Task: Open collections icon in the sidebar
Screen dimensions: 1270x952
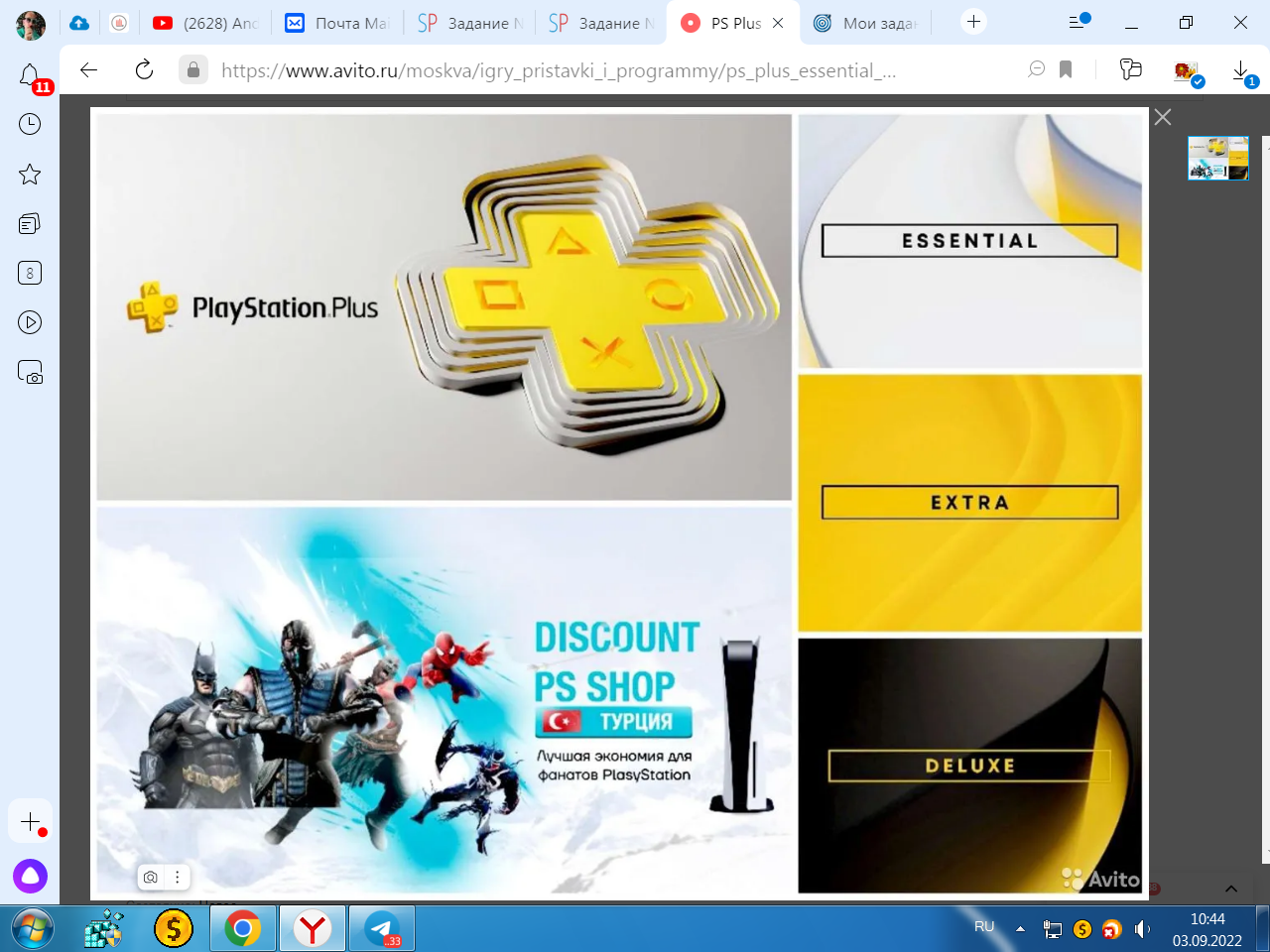Action: (x=30, y=223)
